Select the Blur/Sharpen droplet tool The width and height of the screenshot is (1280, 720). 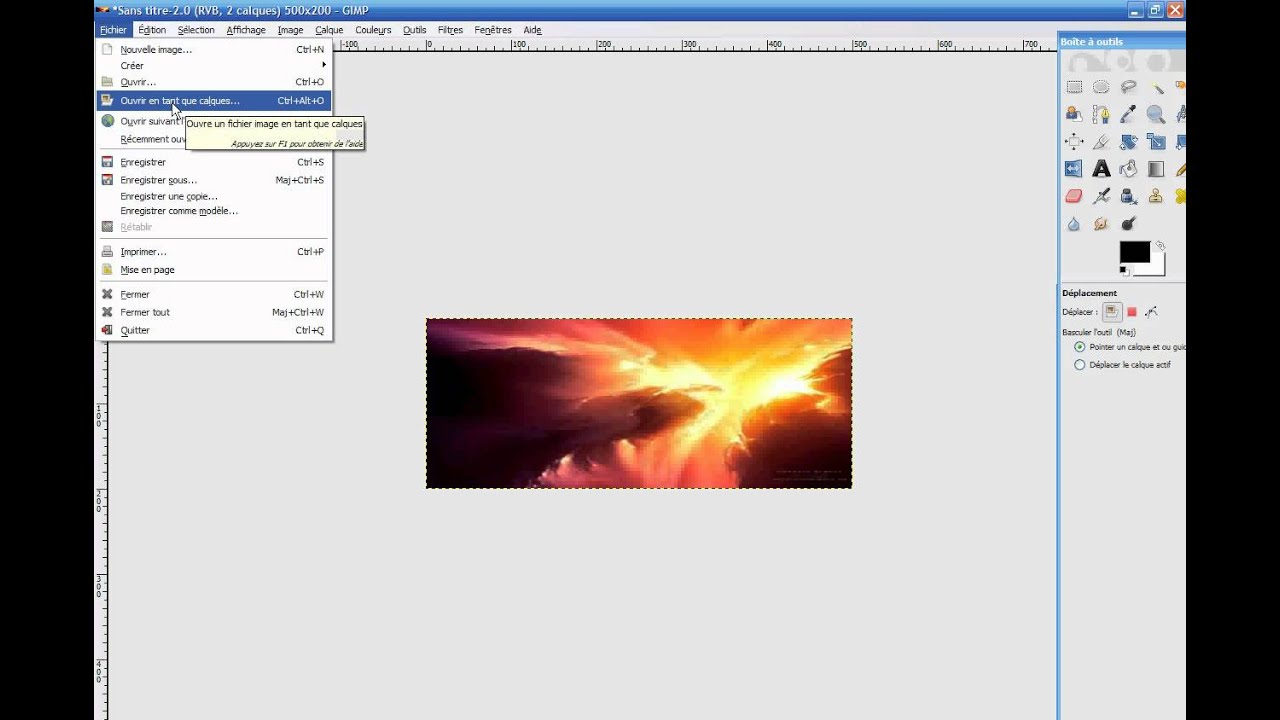click(1074, 224)
